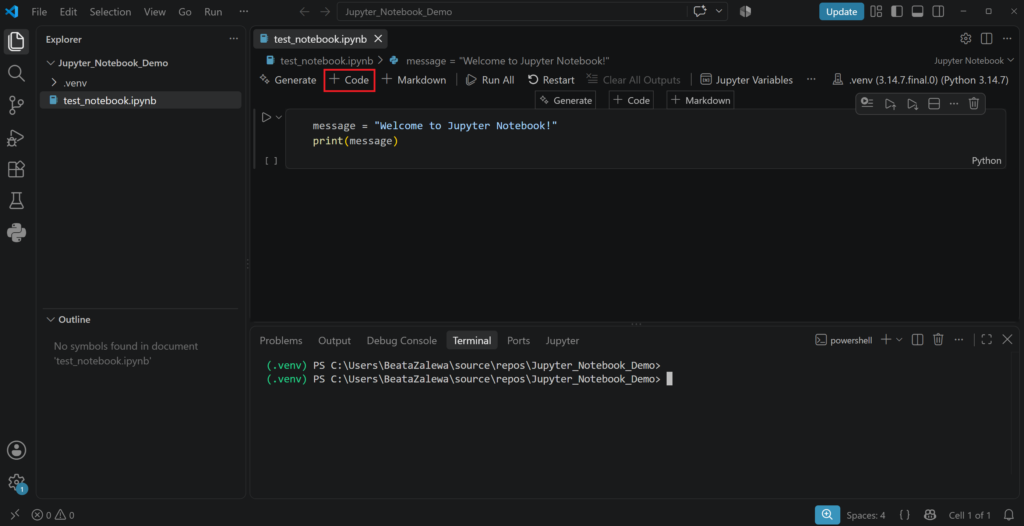Switch to the Debug Console tab
This screenshot has height=526, width=1024.
pos(402,340)
